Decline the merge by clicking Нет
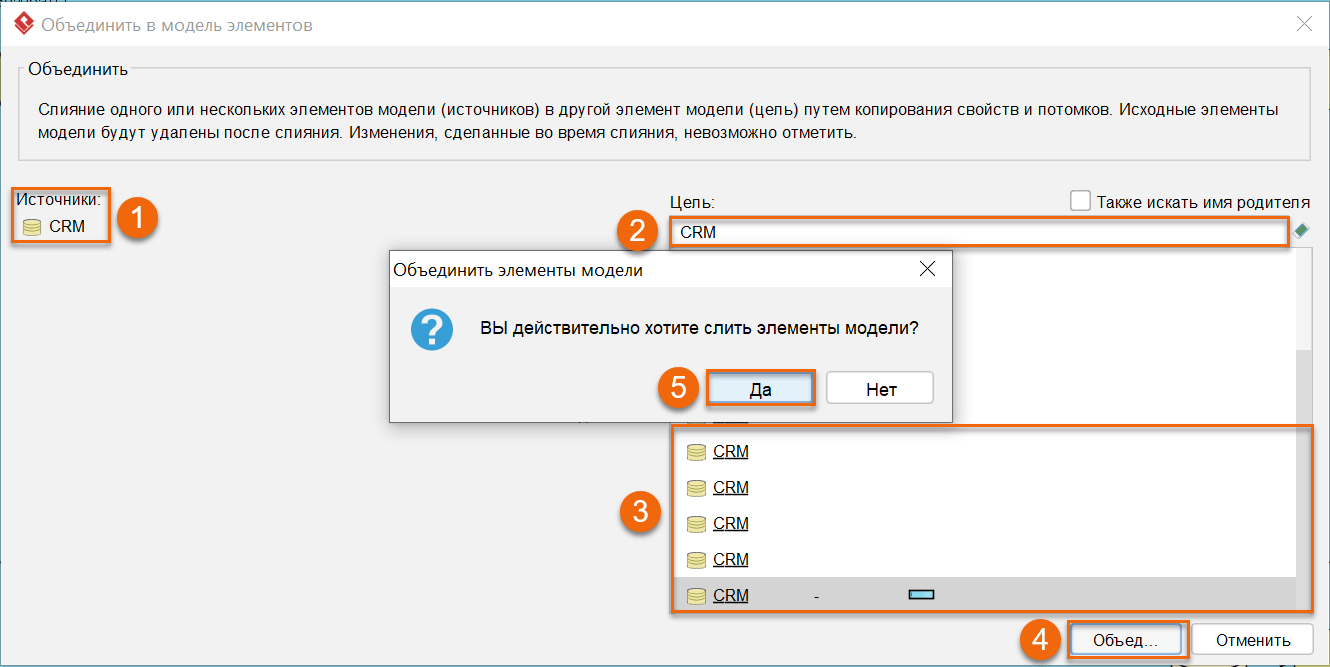The image size is (1330, 667). (x=879, y=387)
